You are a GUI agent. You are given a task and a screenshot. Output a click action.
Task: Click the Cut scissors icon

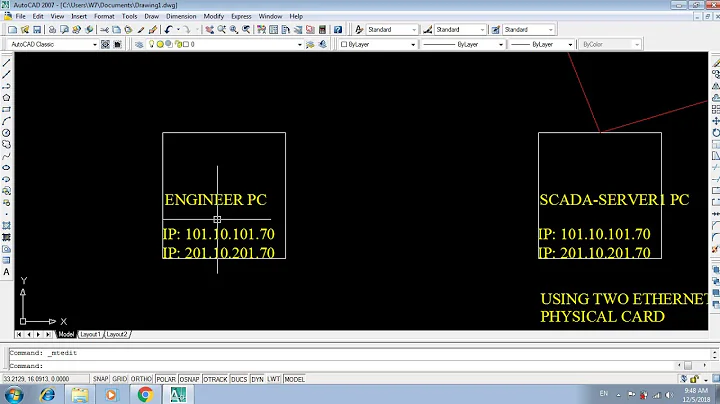[x=104, y=29]
